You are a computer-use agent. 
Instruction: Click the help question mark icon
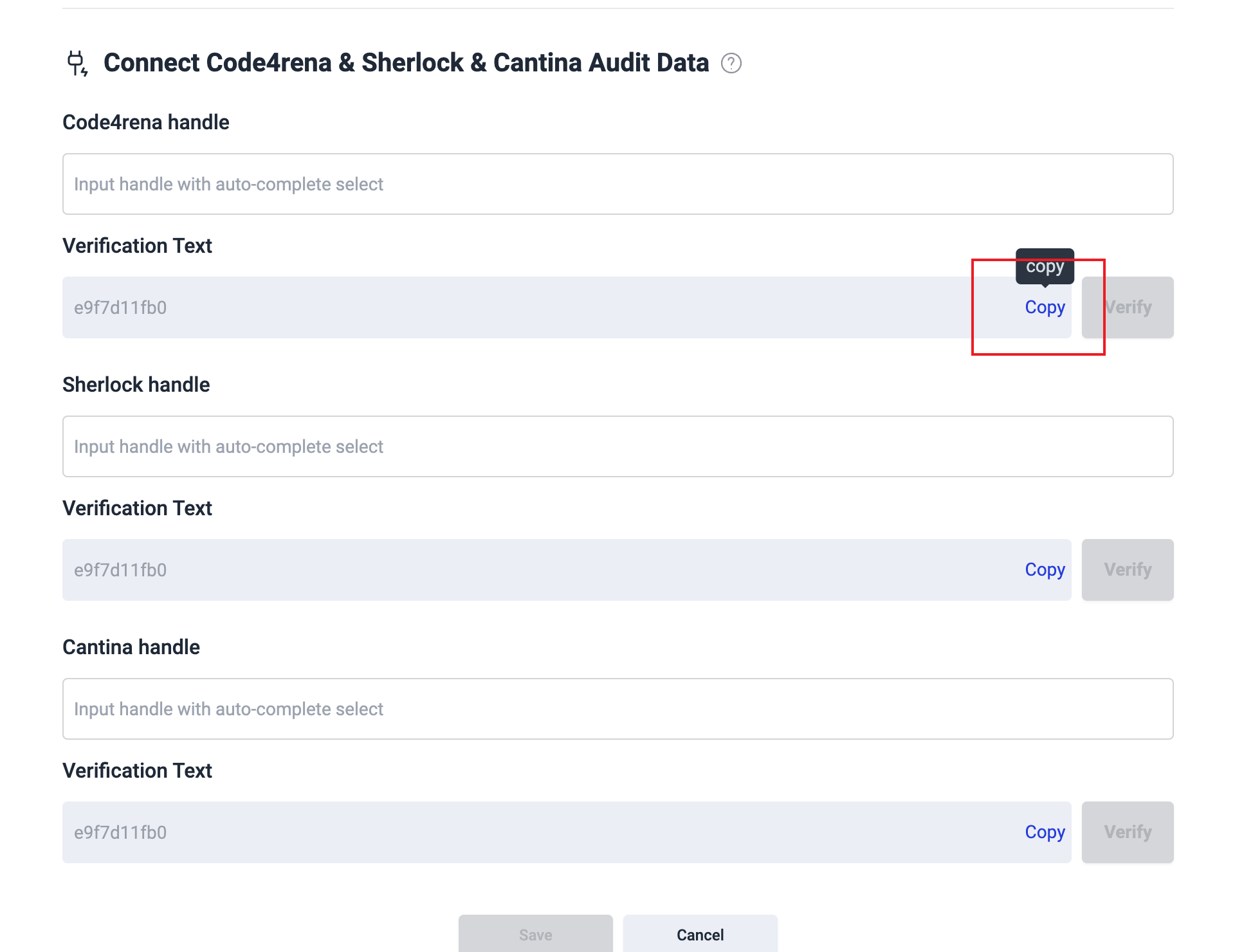731,63
